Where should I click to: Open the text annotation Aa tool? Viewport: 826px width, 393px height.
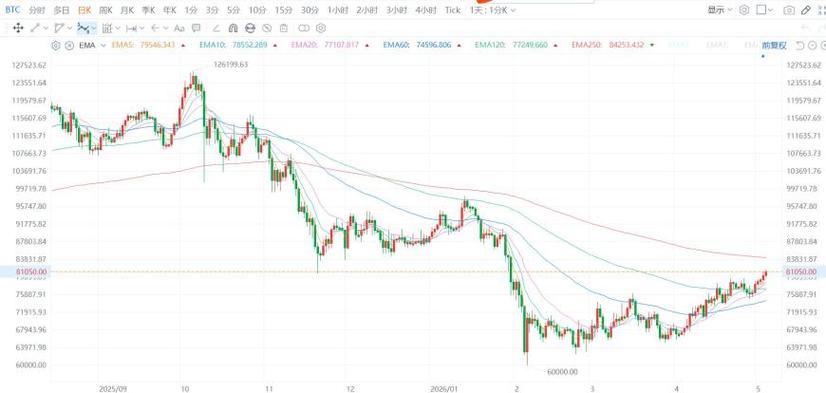179,28
